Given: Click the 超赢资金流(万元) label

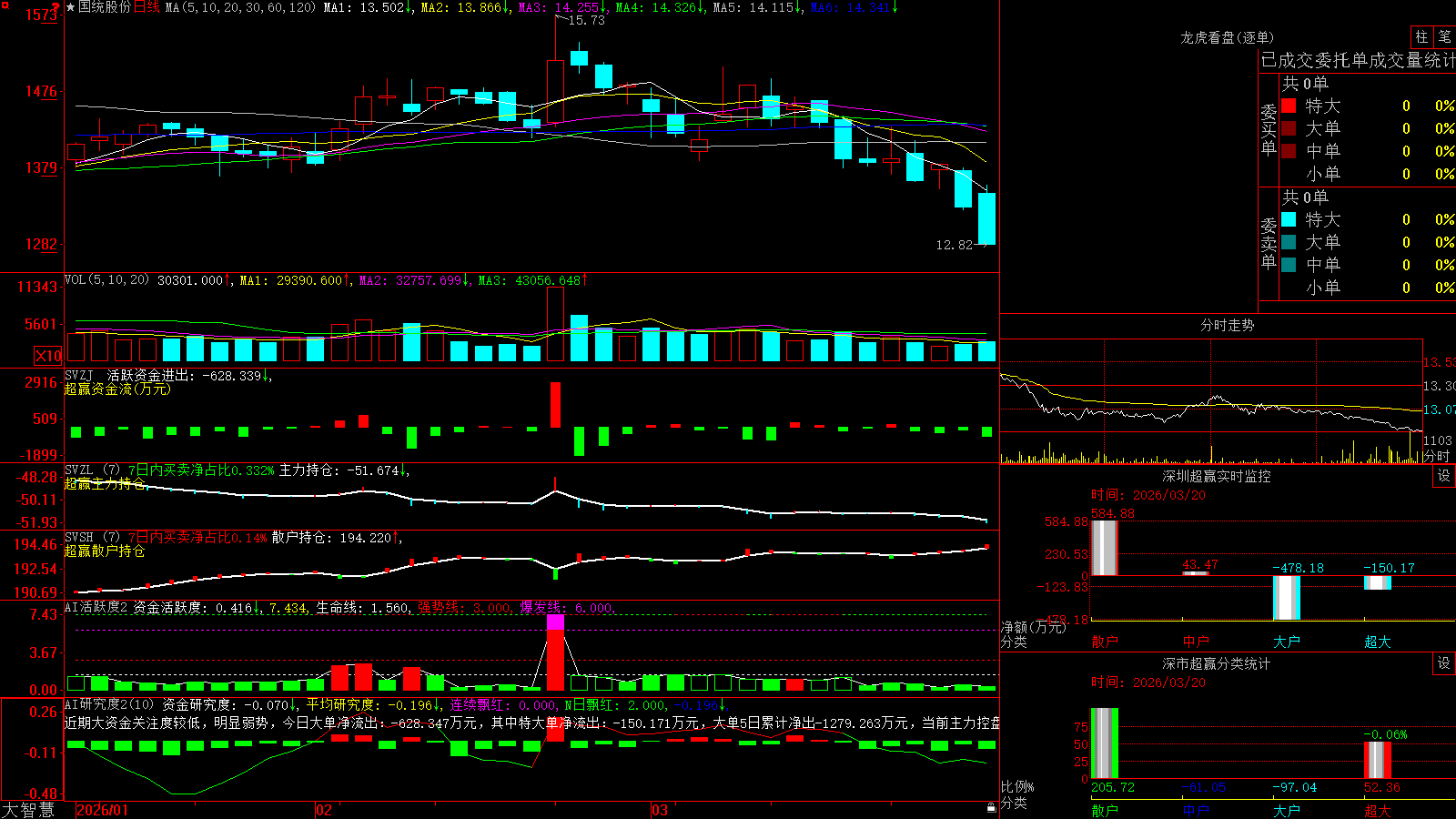Looking at the screenshot, I should click(x=117, y=389).
